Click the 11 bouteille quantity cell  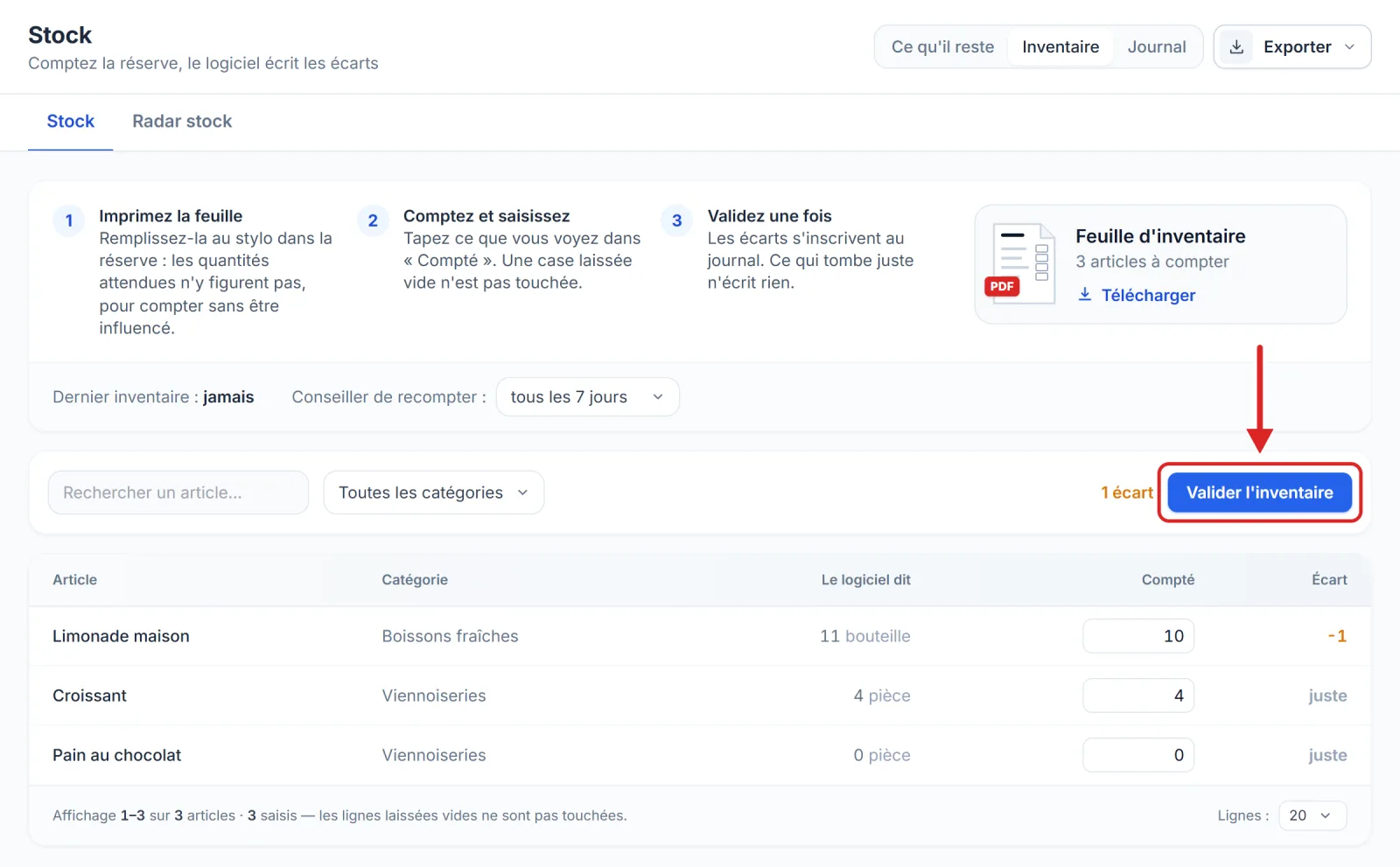865,636
